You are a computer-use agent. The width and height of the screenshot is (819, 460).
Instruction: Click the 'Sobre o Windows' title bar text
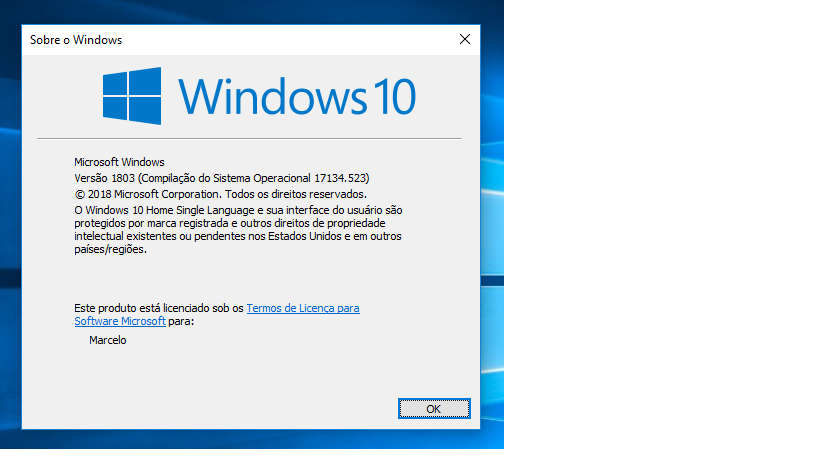pyautogui.click(x=76, y=40)
